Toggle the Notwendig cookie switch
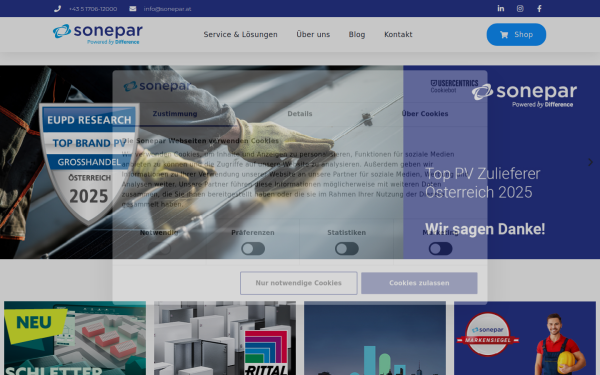 [x=159, y=249]
